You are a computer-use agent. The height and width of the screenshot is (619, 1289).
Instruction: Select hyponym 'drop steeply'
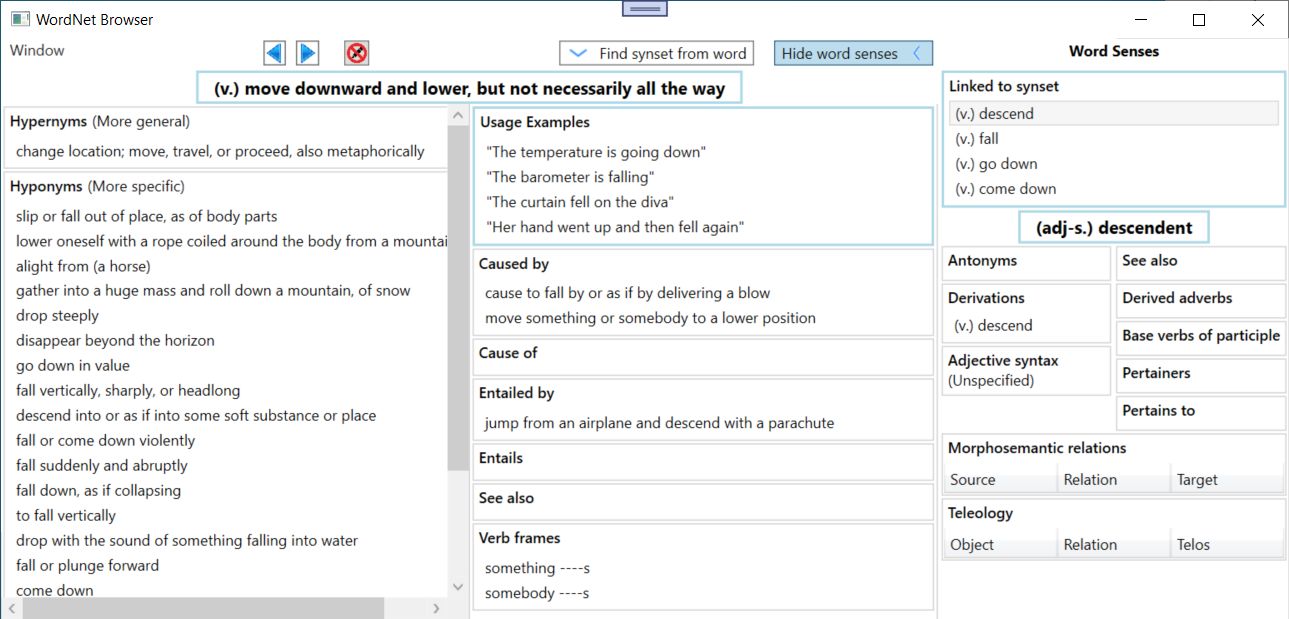coord(57,316)
